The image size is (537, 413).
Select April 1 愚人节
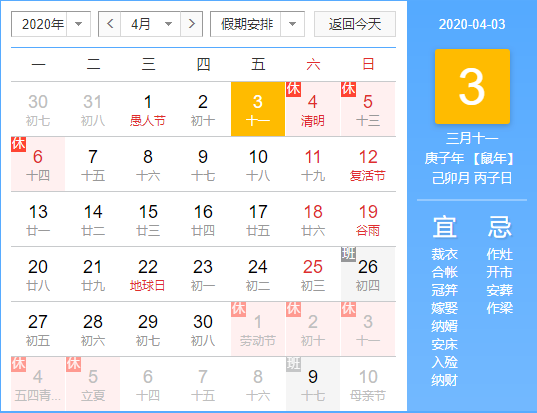[148, 109]
